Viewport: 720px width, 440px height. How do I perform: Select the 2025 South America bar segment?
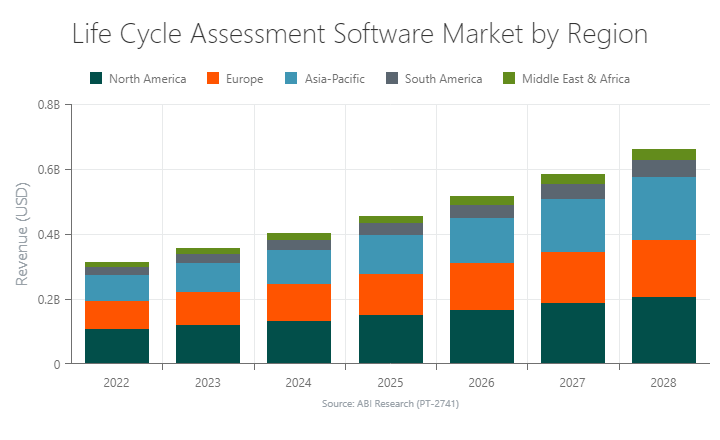click(x=391, y=229)
